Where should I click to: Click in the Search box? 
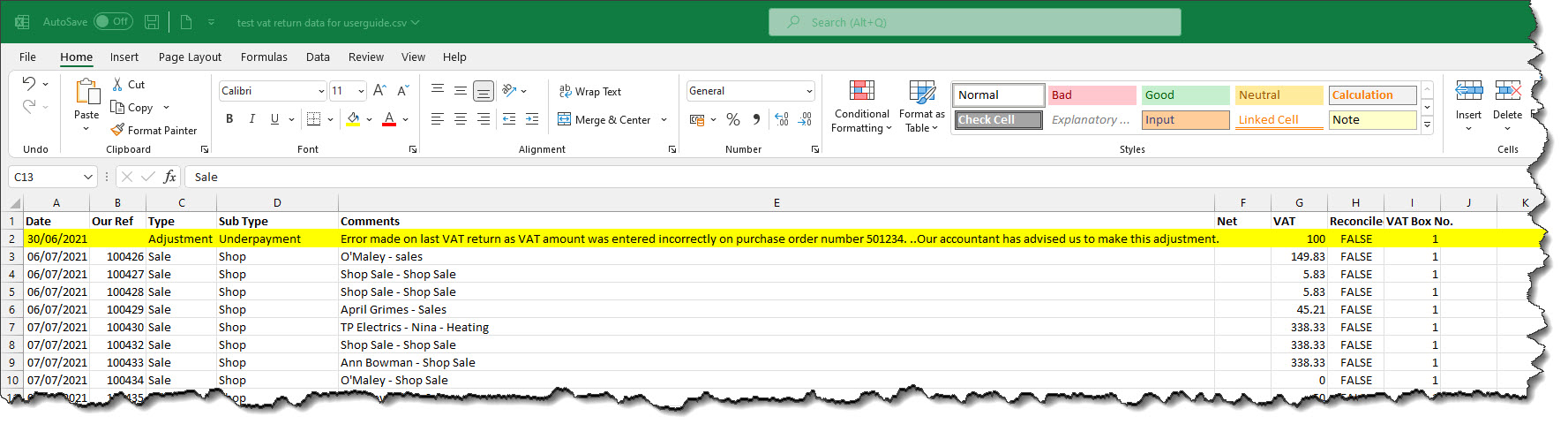click(x=974, y=22)
